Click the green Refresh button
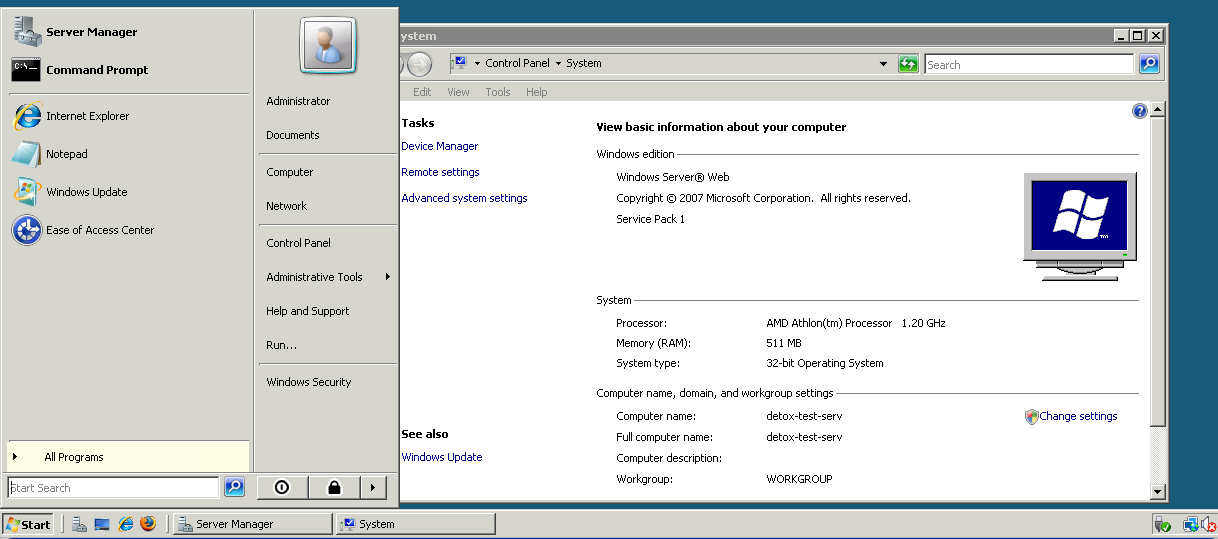Image resolution: width=1218 pixels, height=539 pixels. (x=908, y=64)
